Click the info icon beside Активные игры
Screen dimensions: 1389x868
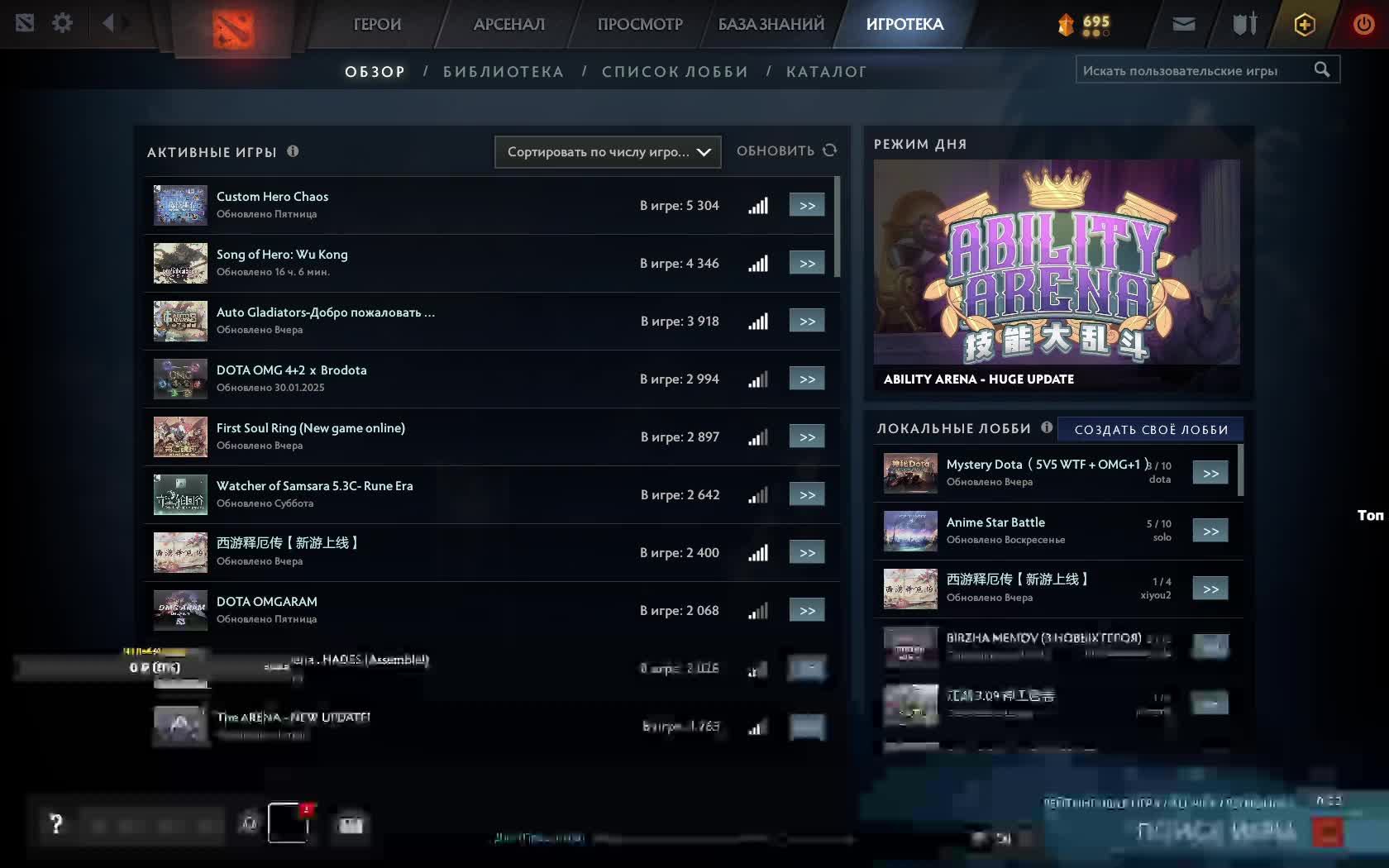(293, 151)
